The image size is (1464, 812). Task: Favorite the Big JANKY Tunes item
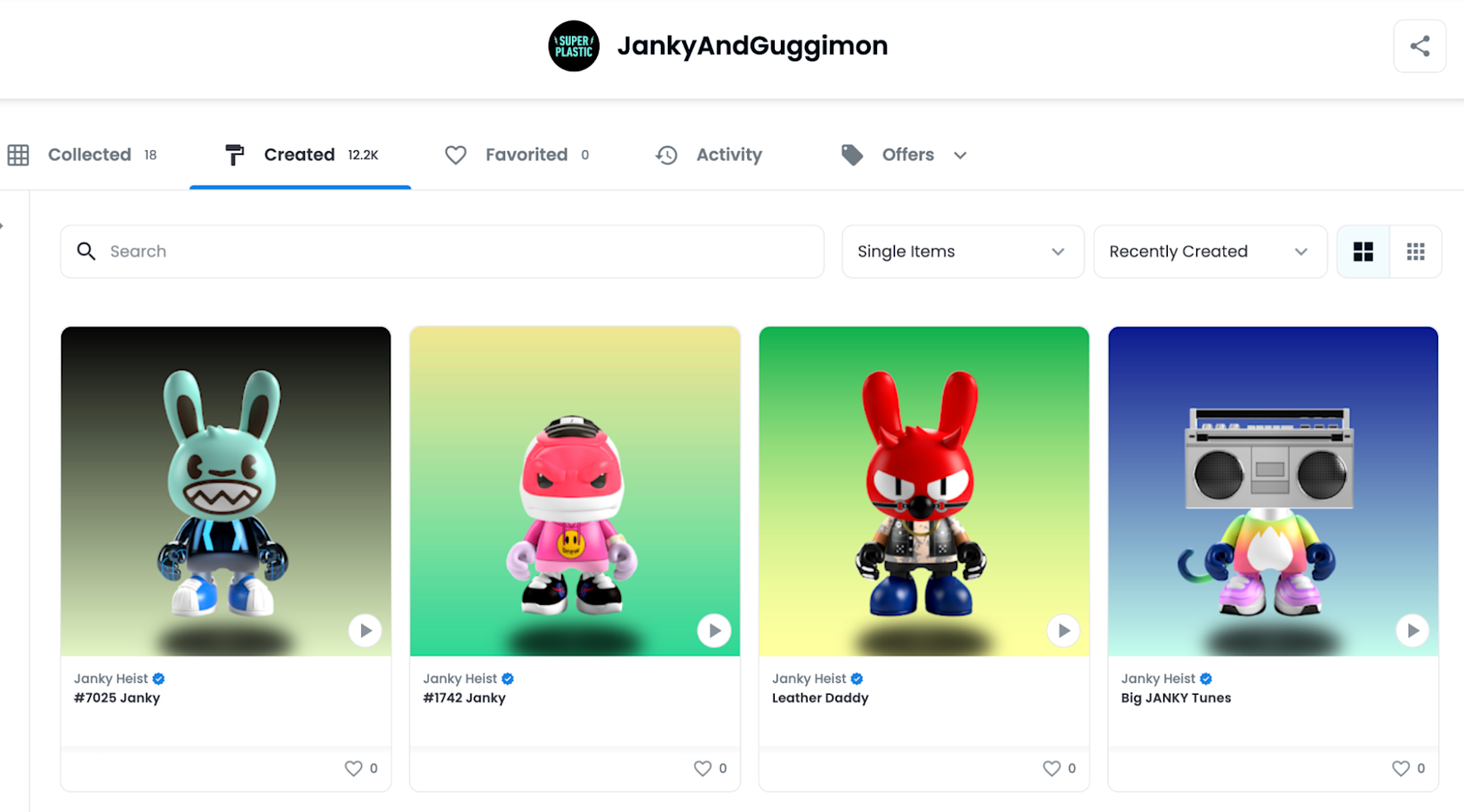pyautogui.click(x=1401, y=768)
